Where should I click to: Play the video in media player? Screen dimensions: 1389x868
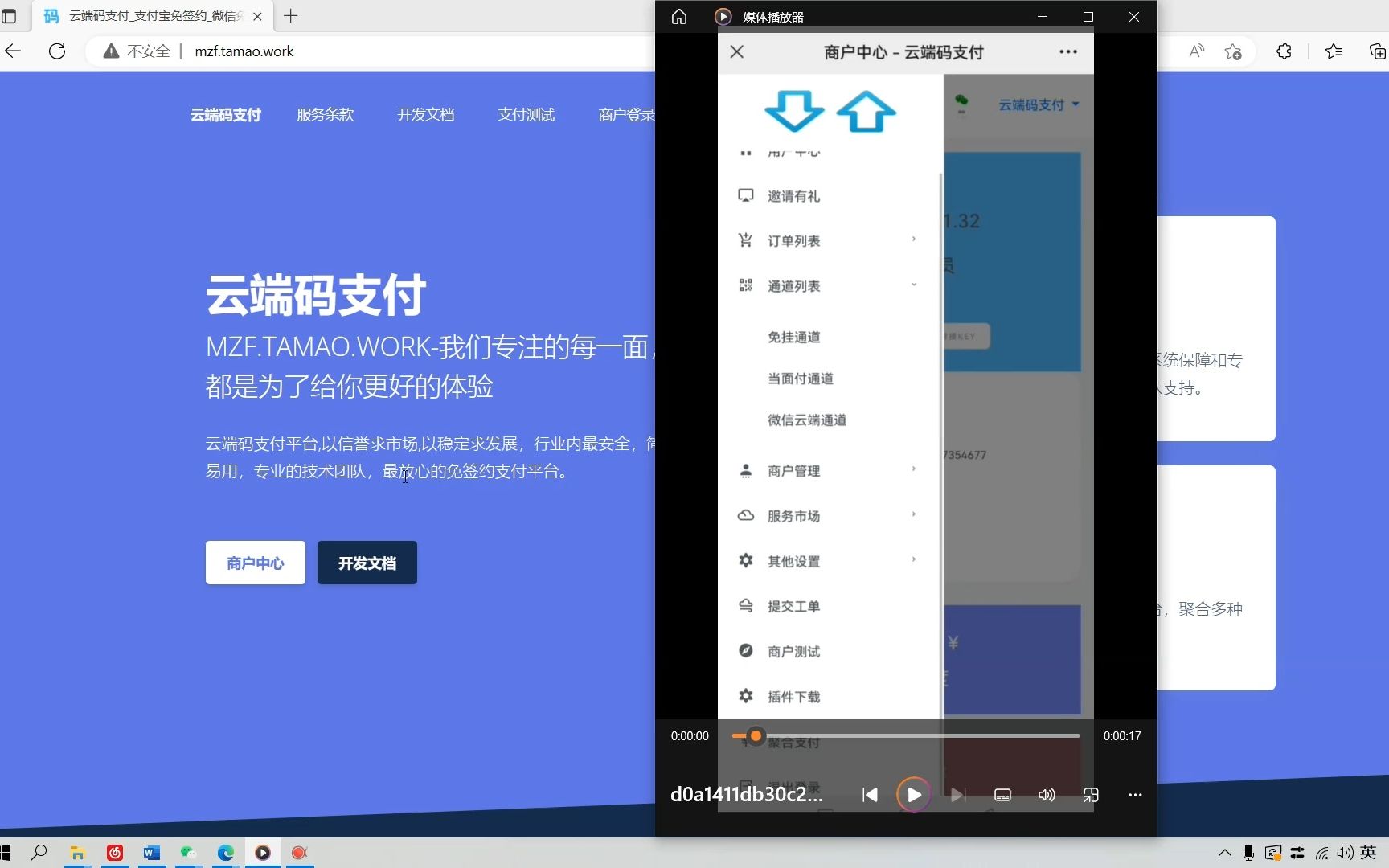coord(914,795)
